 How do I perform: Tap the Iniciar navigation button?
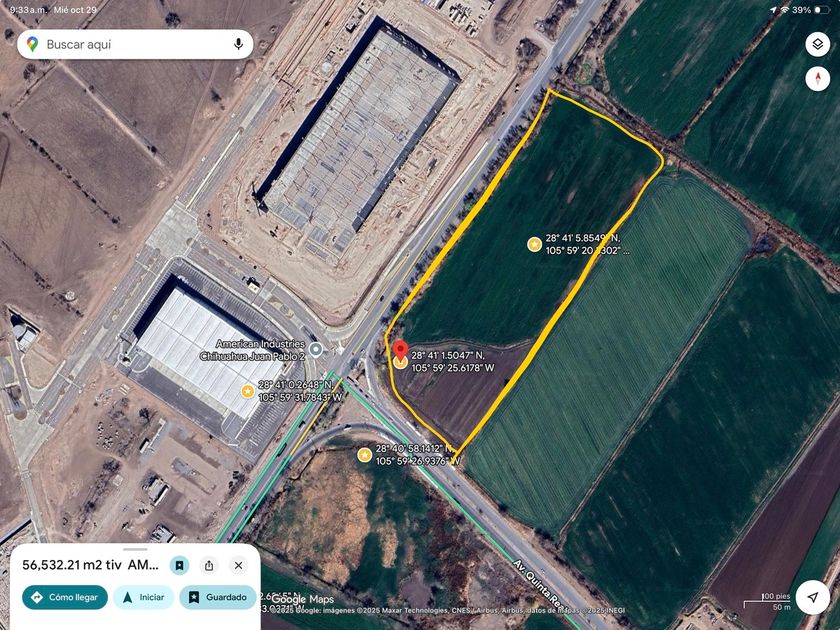(144, 597)
